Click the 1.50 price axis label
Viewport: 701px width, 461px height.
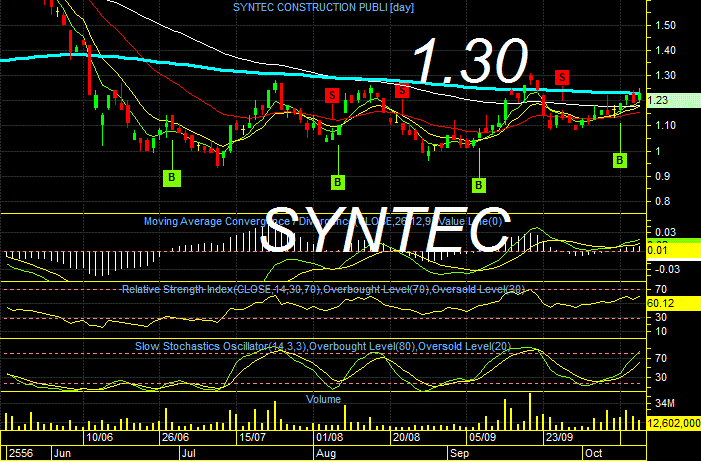tap(665, 25)
